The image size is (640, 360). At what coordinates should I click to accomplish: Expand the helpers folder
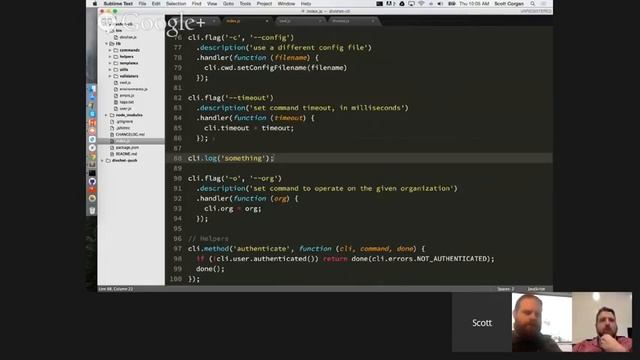pos(110,57)
